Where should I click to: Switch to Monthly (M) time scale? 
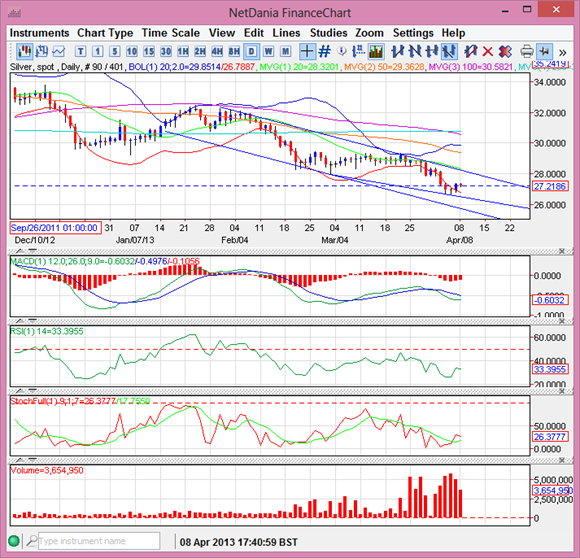click(x=286, y=51)
